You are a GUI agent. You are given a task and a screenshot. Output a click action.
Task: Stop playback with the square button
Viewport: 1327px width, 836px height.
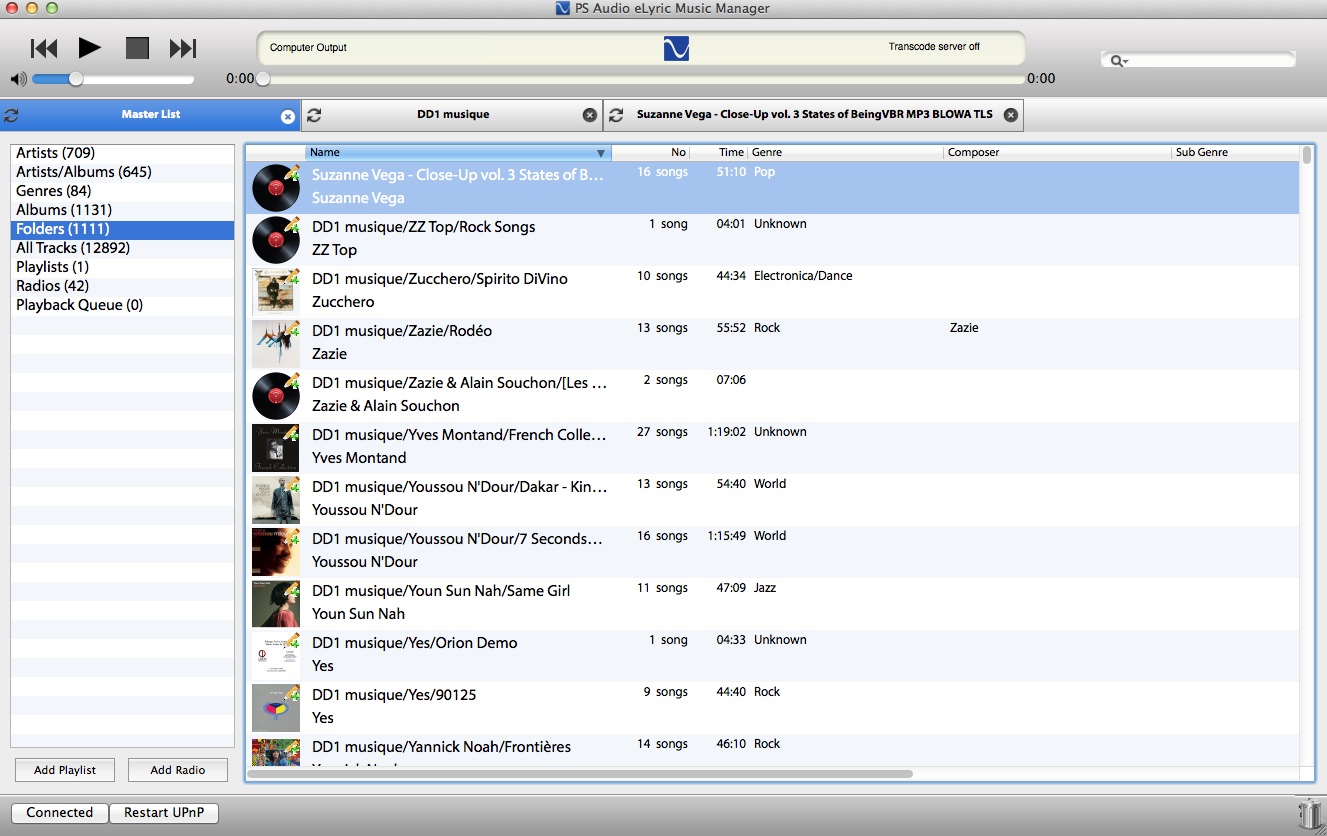pyautogui.click(x=137, y=48)
